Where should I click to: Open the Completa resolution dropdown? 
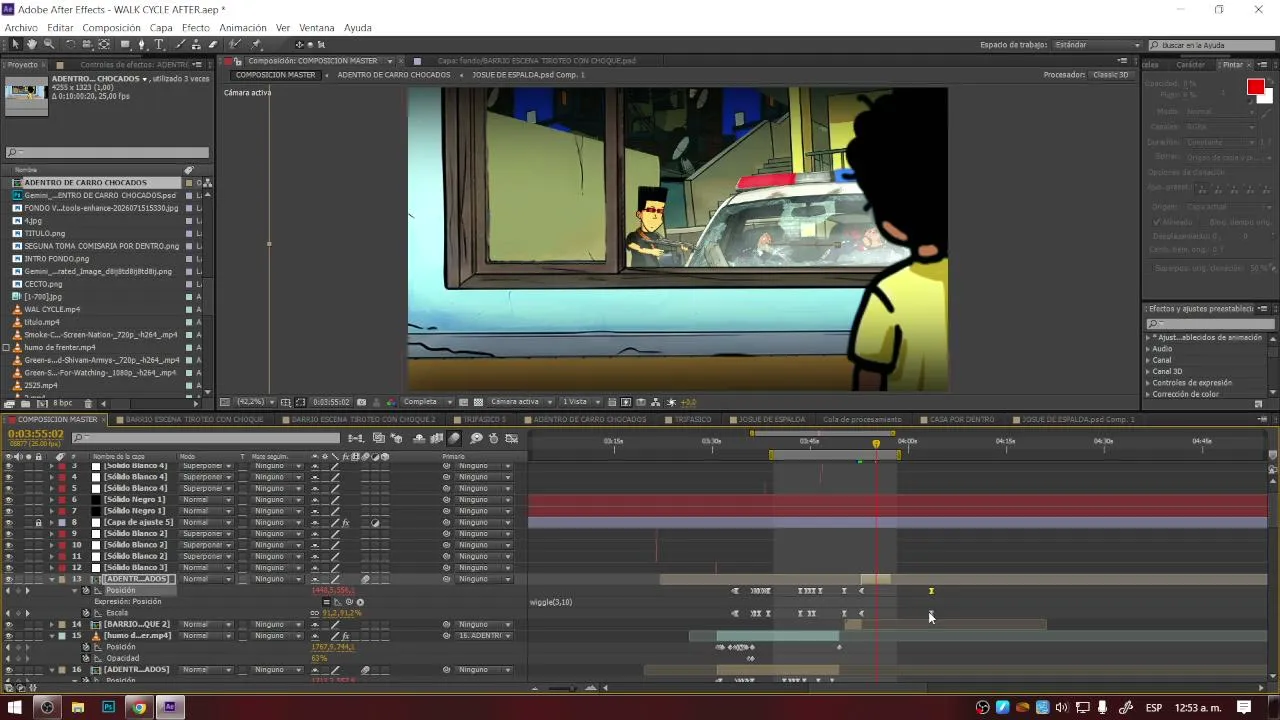(x=427, y=402)
